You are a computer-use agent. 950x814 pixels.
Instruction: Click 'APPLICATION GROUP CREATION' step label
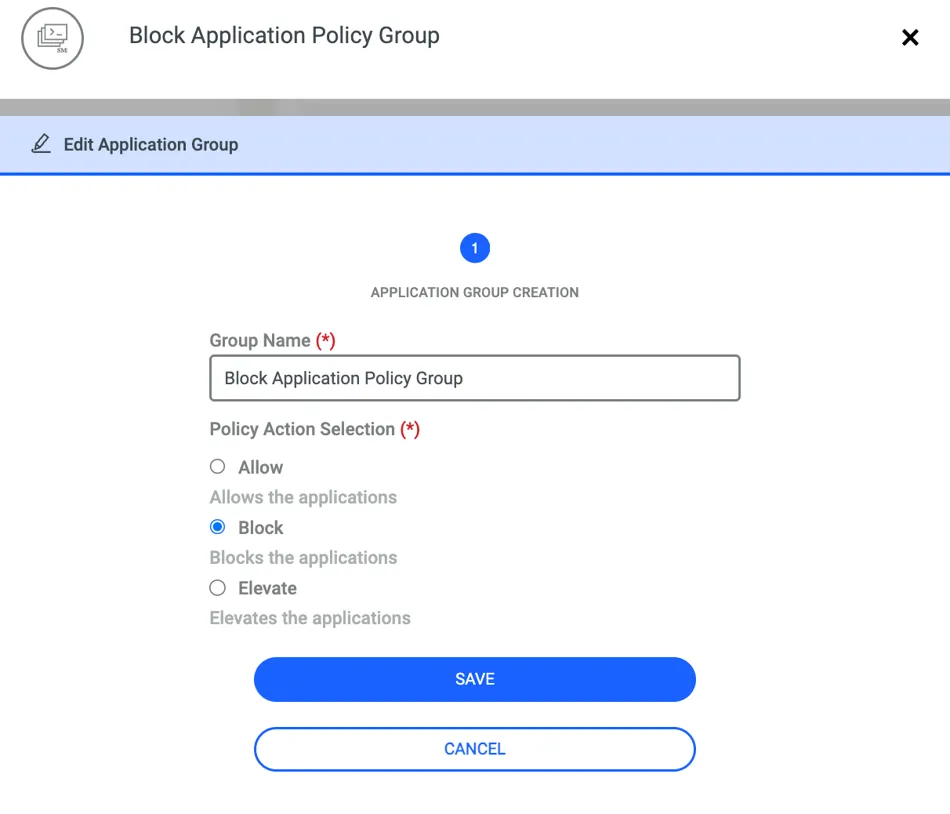coord(475,293)
